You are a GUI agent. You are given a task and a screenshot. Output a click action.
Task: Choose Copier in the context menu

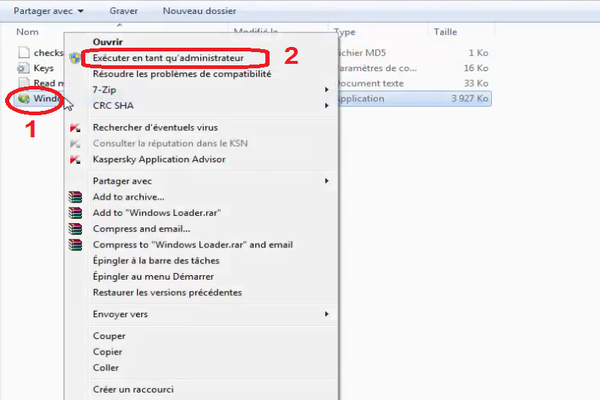click(107, 352)
